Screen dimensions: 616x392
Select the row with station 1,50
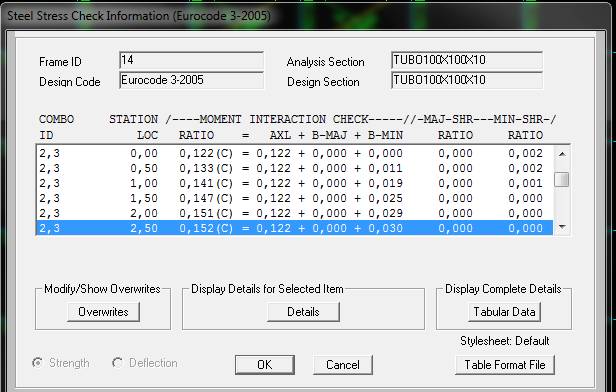coord(295,198)
